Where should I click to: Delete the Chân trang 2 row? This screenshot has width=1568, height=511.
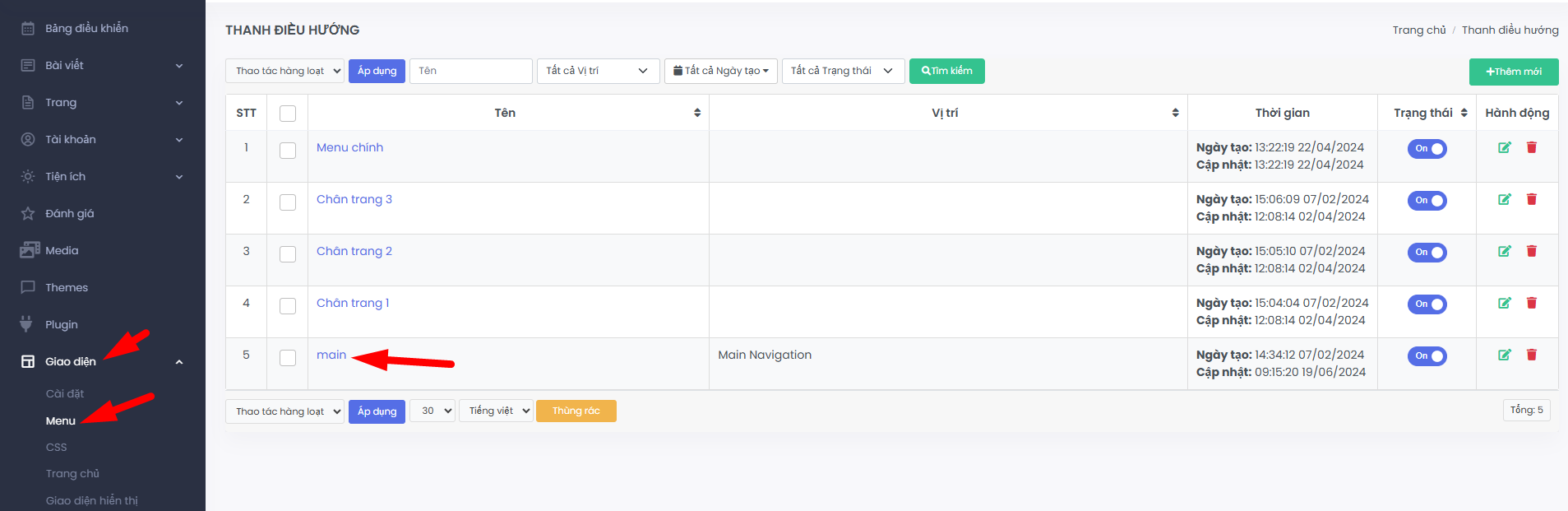coord(1532,251)
